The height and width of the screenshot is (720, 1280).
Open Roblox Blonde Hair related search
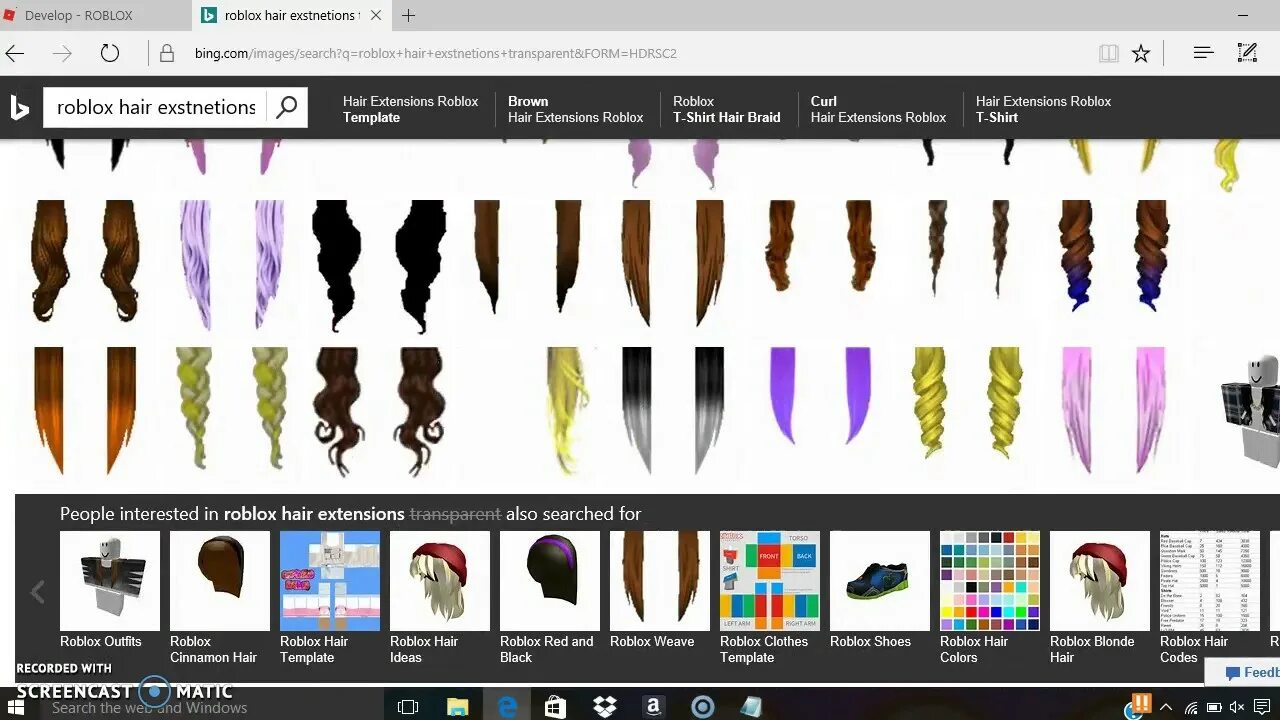tap(1100, 598)
